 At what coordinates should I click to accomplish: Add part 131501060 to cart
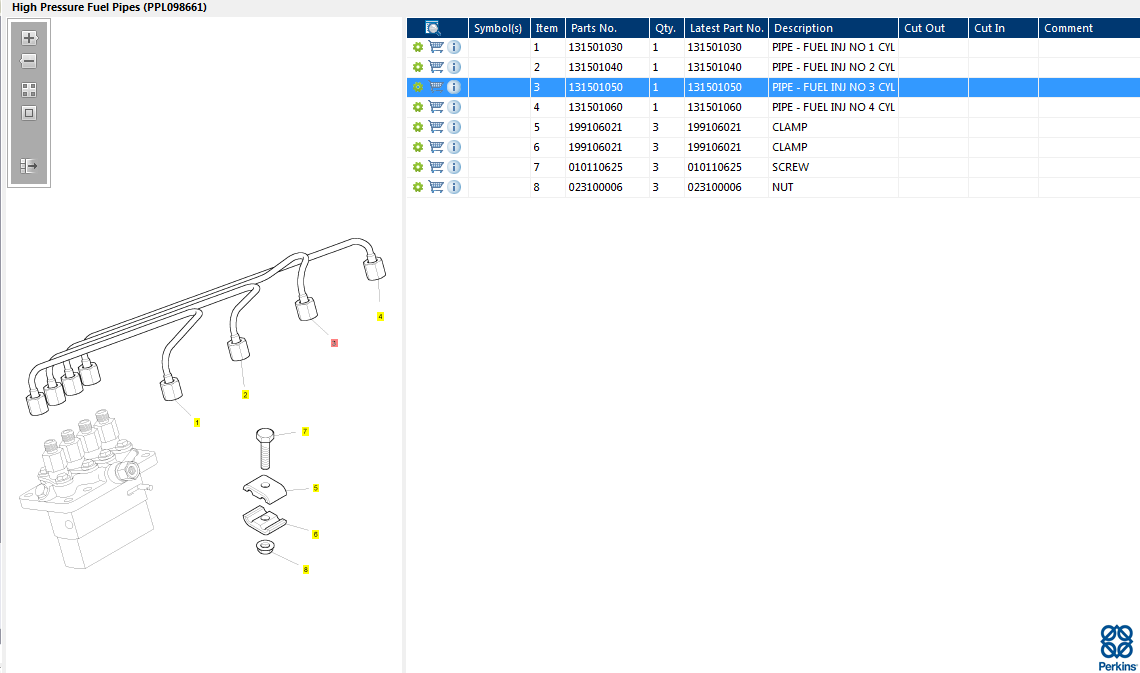[x=436, y=107]
